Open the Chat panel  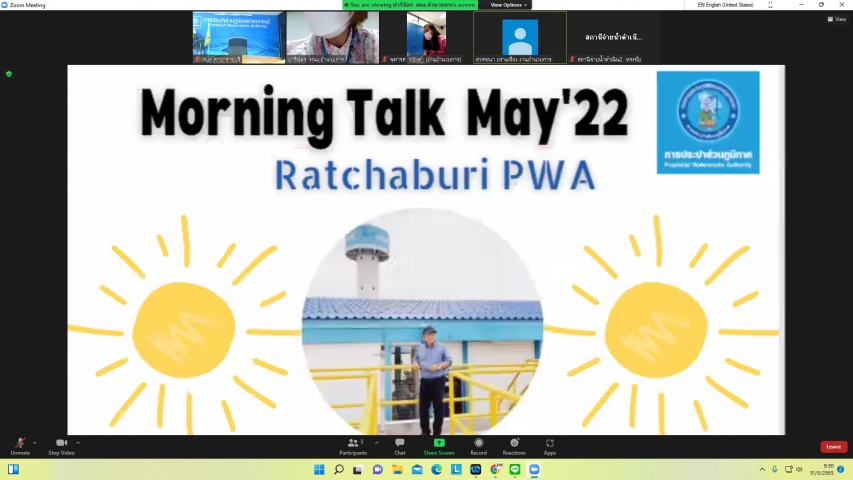click(400, 446)
